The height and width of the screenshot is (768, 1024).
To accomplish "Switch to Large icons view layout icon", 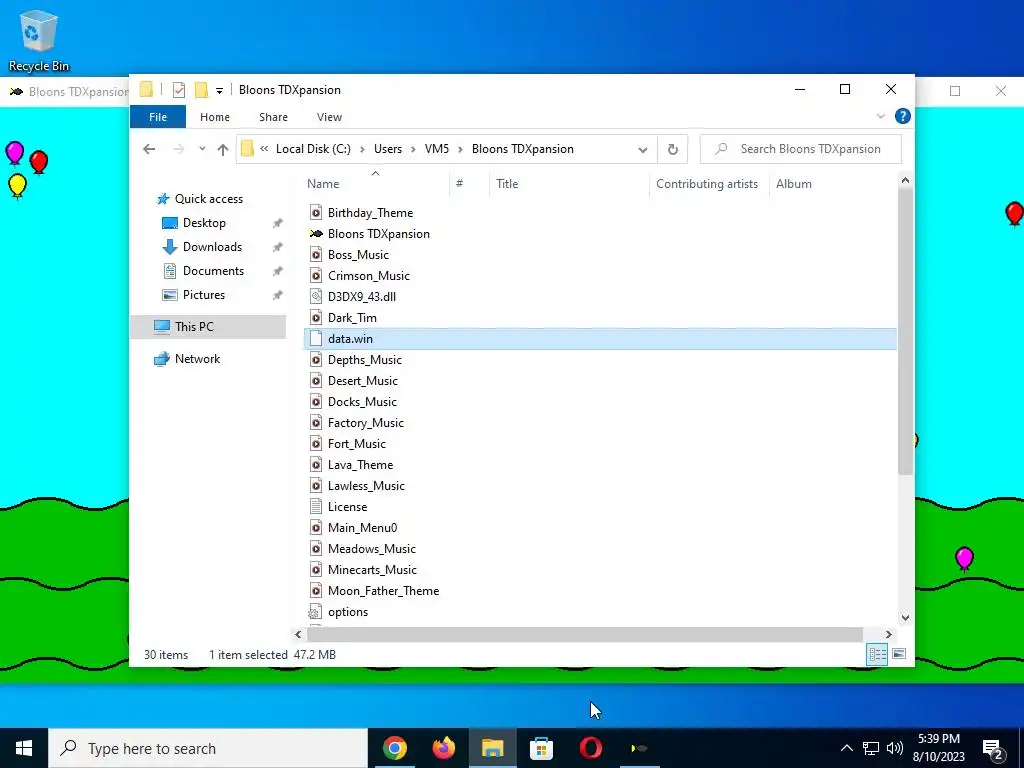I will (x=899, y=654).
